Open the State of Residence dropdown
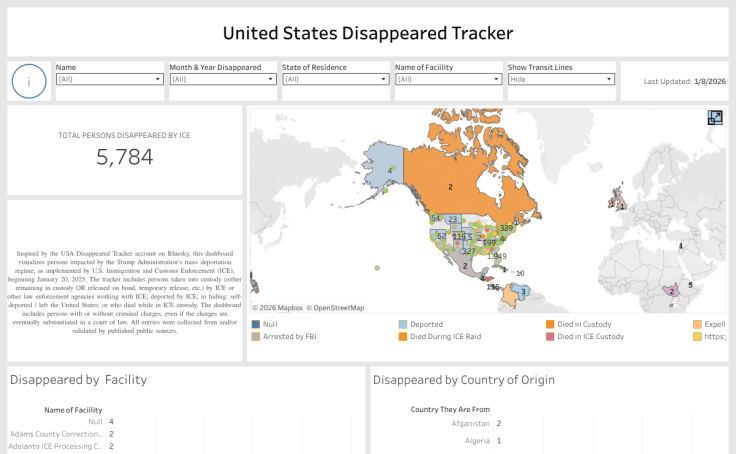Screen dimensions: 736x454 335,79
